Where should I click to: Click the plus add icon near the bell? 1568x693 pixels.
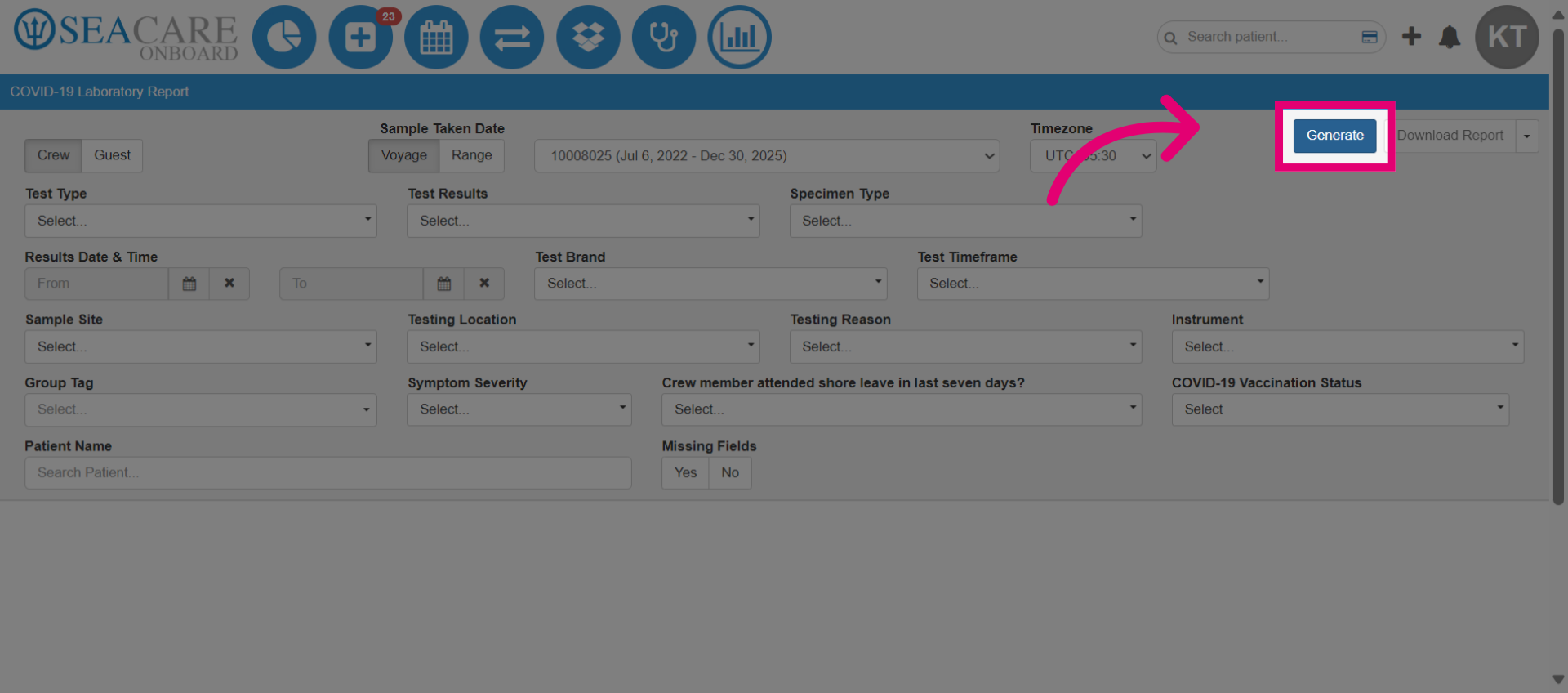coord(1411,36)
